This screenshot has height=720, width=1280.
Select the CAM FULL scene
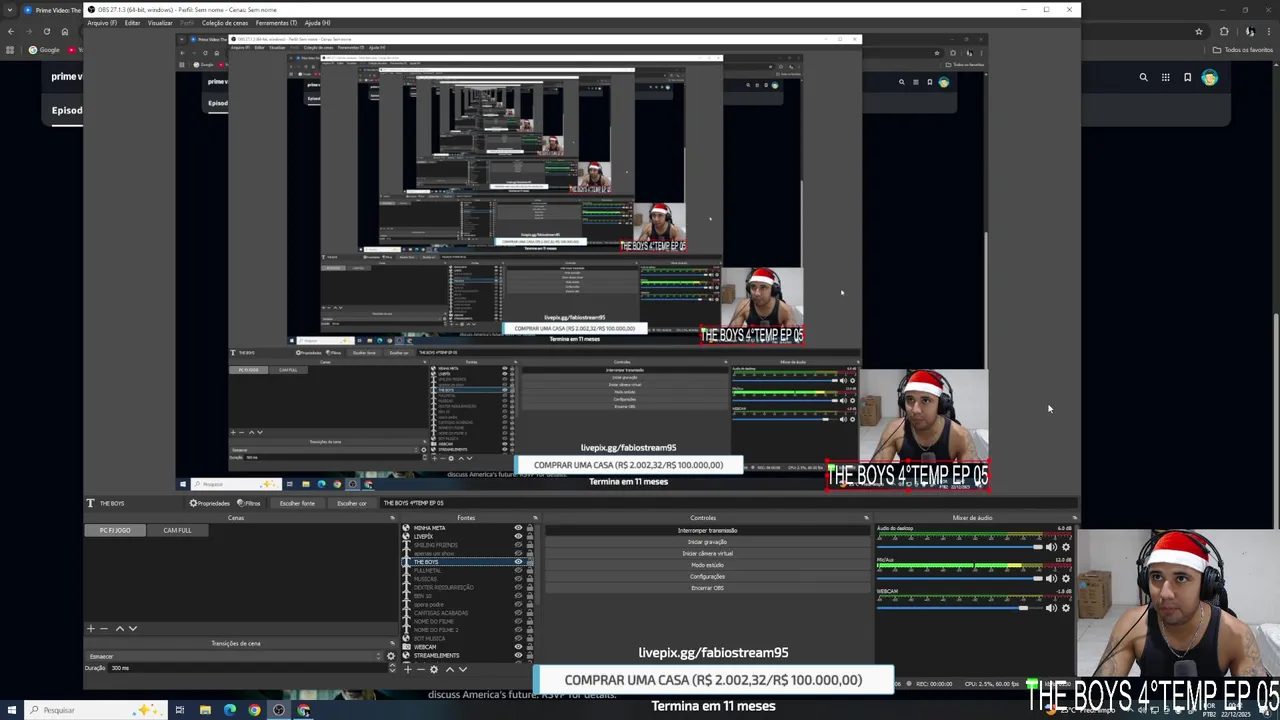177,530
